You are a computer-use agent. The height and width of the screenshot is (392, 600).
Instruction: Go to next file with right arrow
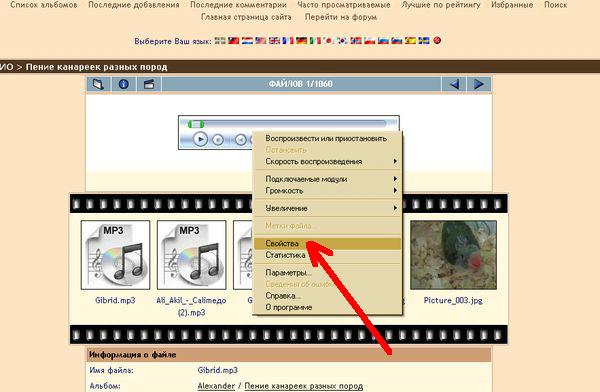pyautogui.click(x=478, y=84)
